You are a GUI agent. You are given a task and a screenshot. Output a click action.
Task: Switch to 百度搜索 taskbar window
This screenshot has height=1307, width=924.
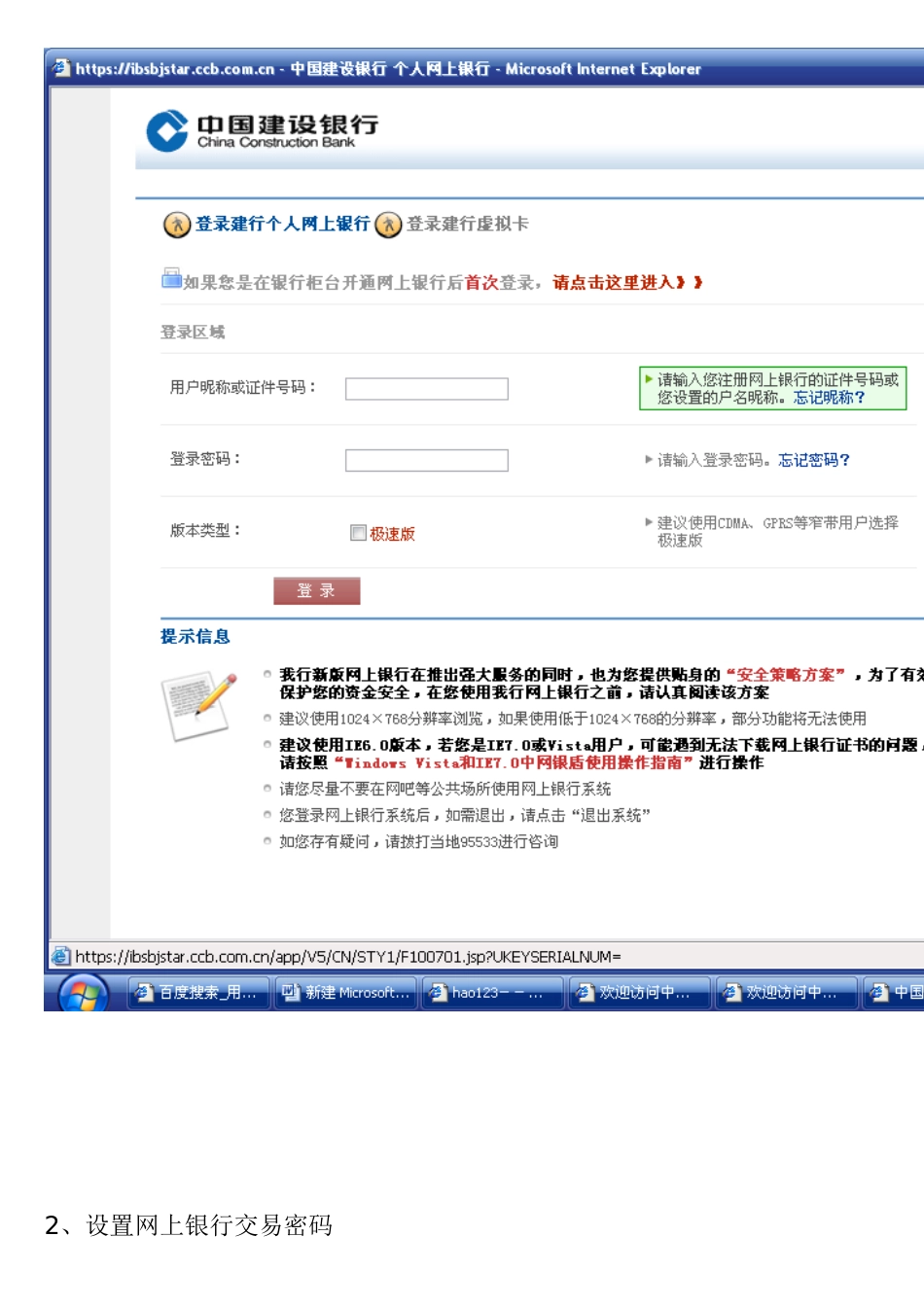point(198,992)
